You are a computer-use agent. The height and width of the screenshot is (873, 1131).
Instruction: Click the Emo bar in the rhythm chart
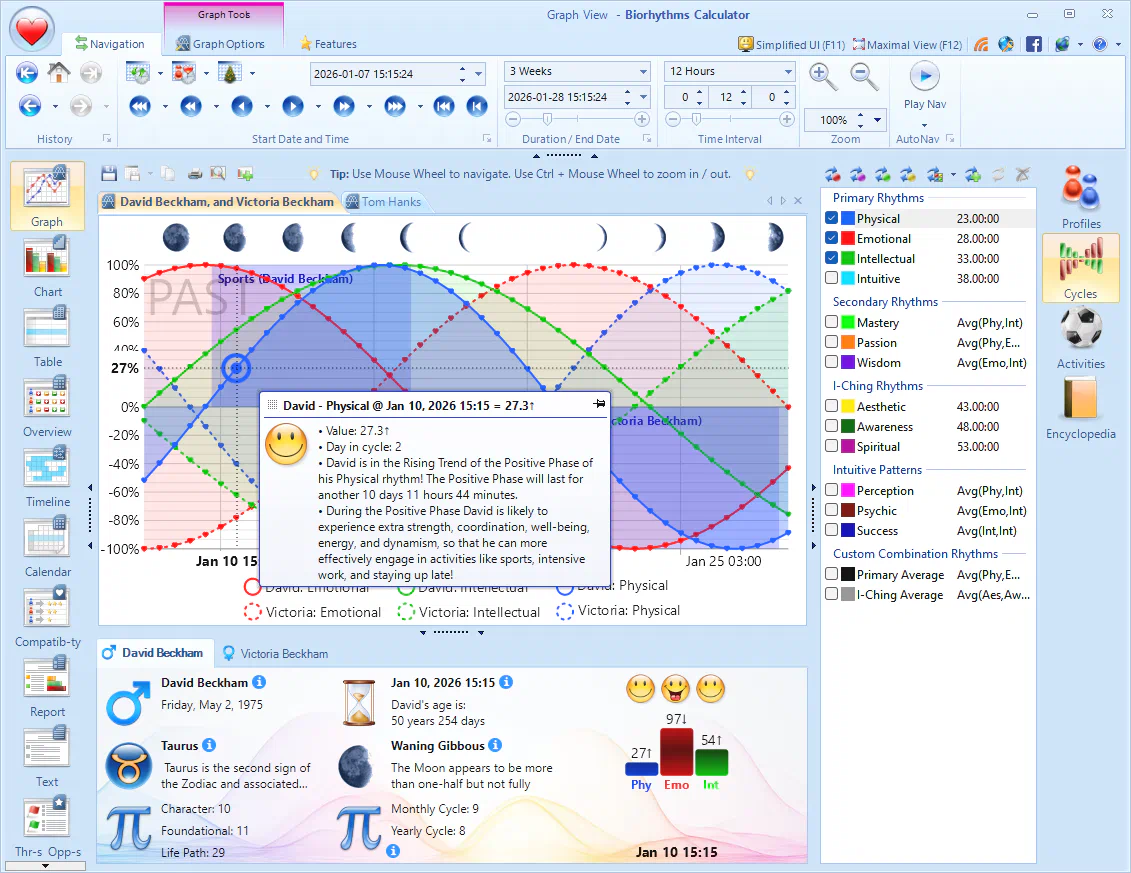(x=675, y=750)
